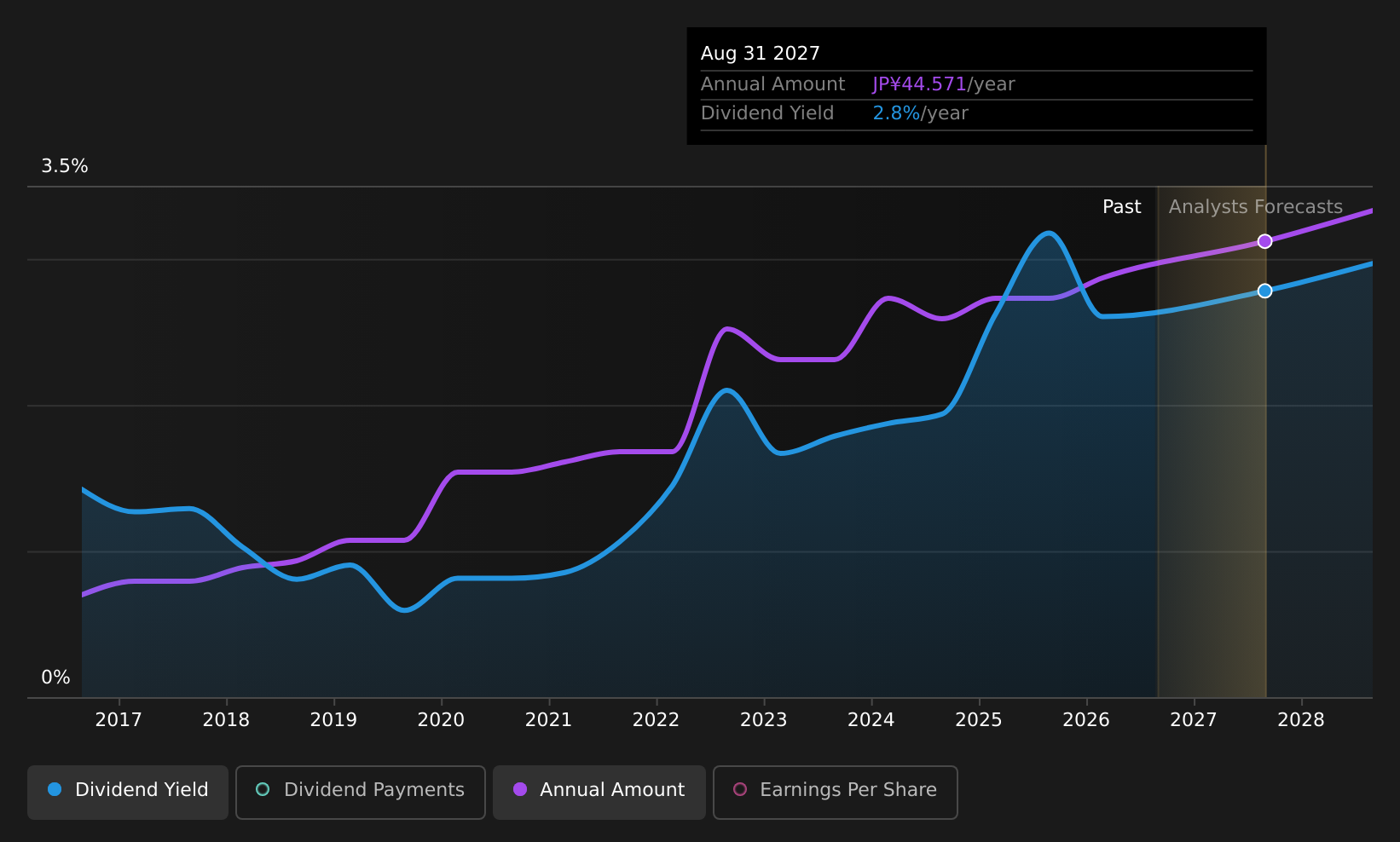The height and width of the screenshot is (842, 1400).
Task: Click the purple Annual Amount data point marker
Action: point(1264,241)
